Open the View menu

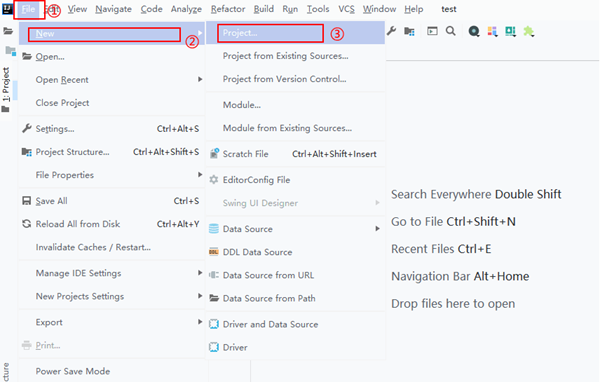77,9
